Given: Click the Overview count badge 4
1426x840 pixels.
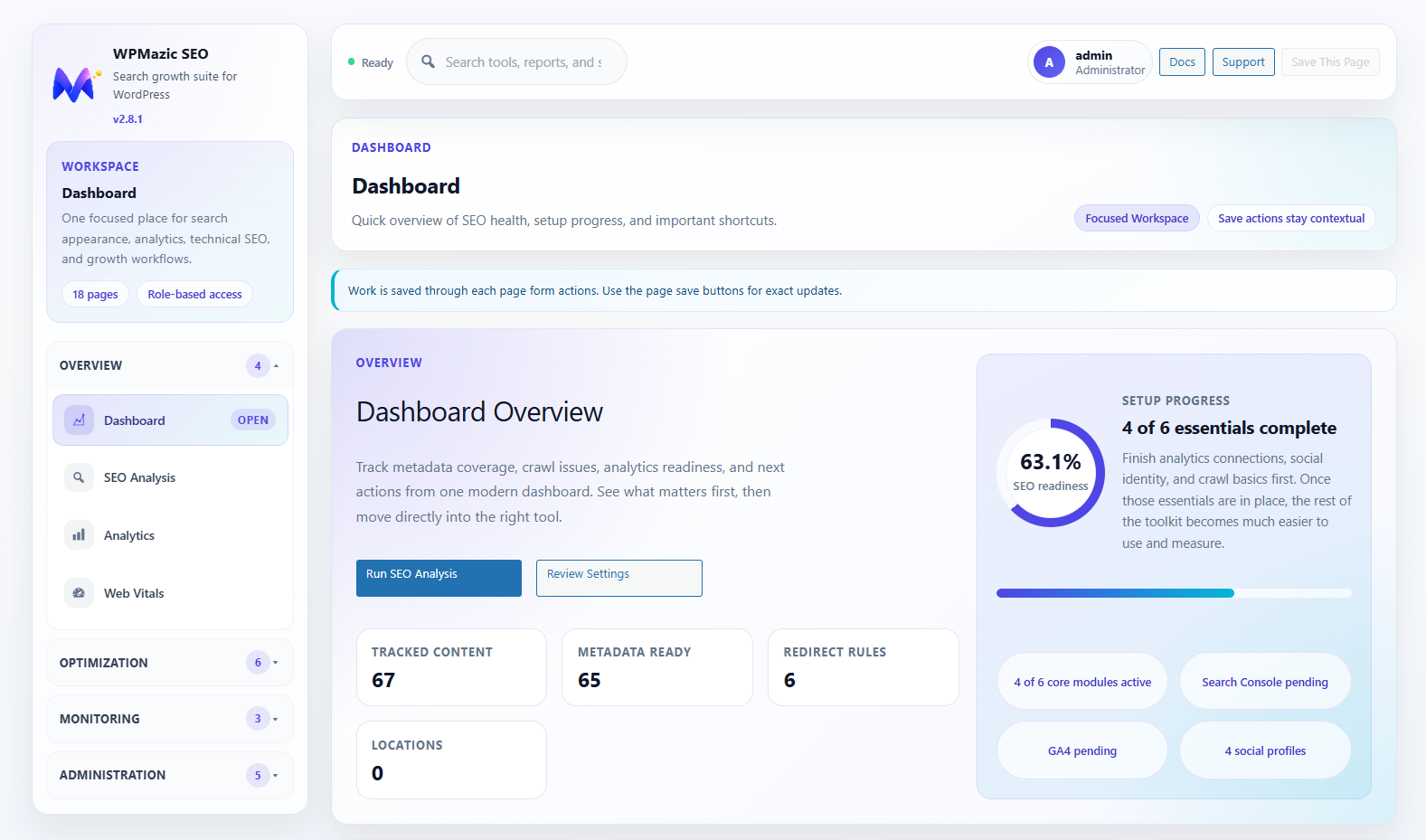Looking at the screenshot, I should click(x=258, y=365).
